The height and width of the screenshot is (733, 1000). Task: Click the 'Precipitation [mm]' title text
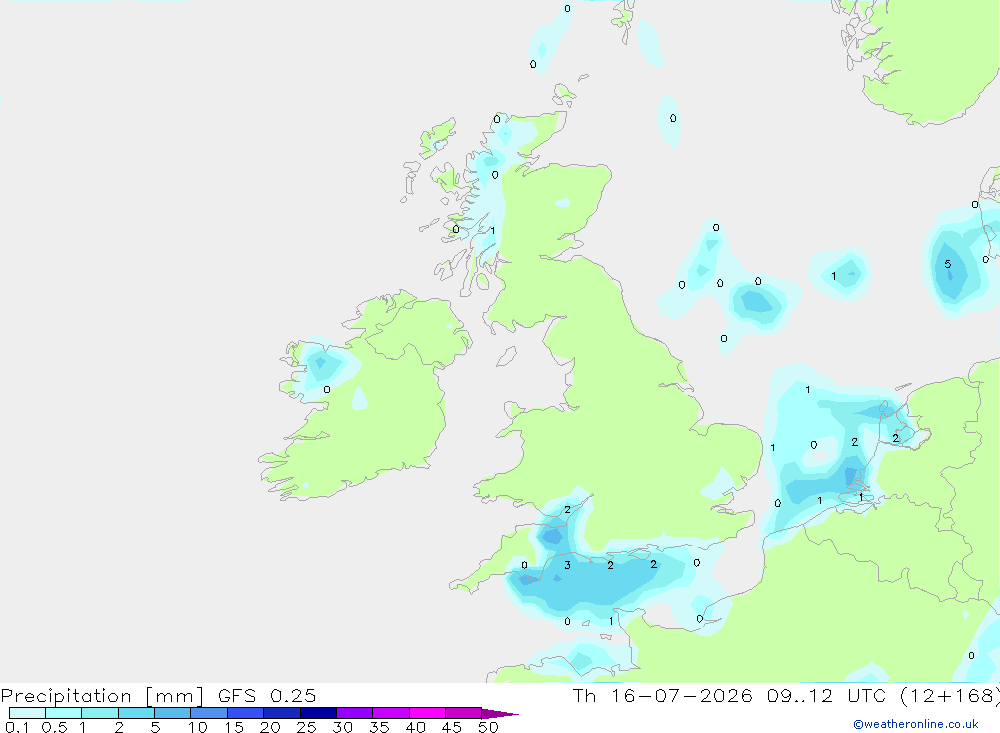tap(102, 696)
